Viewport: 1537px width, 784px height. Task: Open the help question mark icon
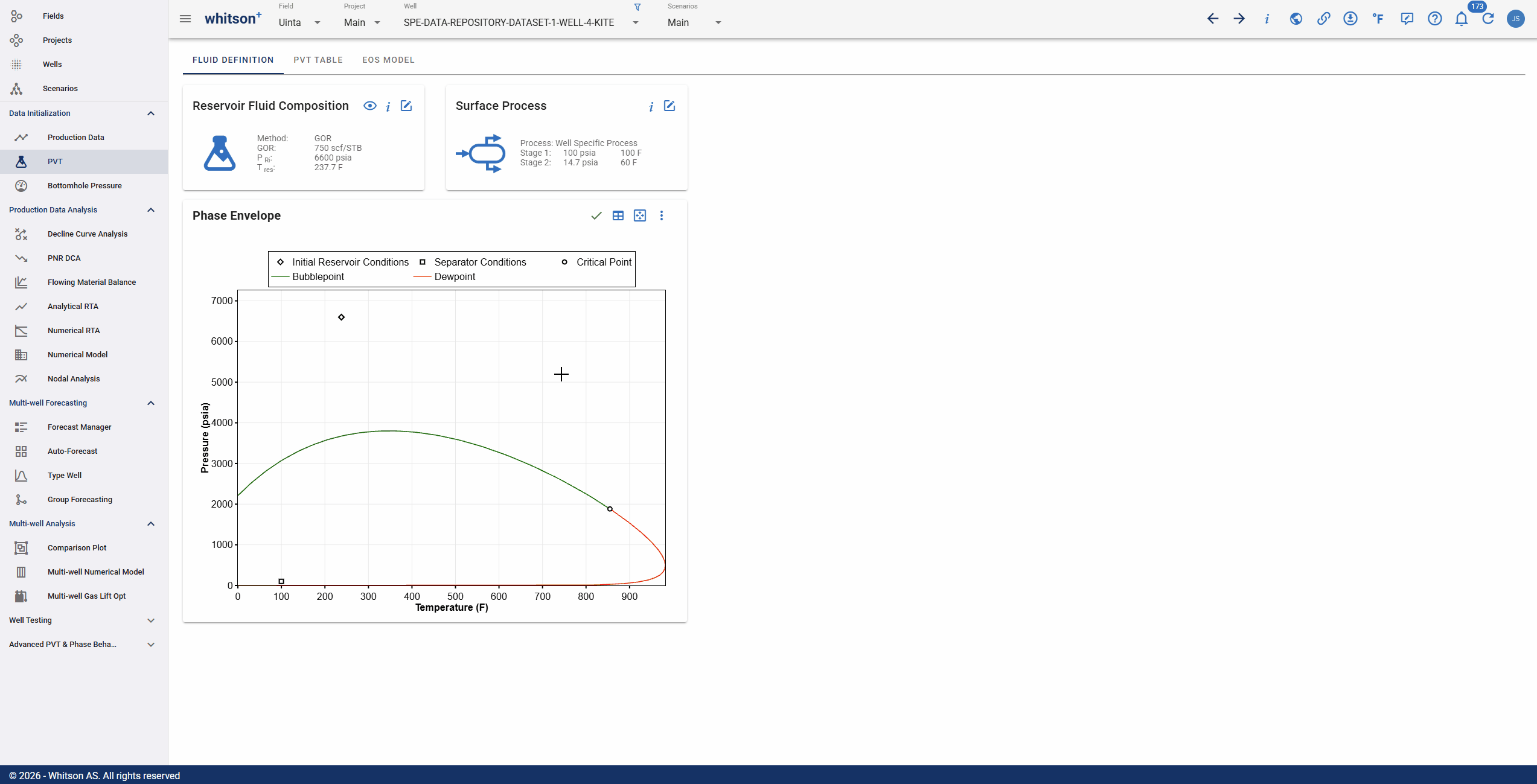coord(1435,19)
